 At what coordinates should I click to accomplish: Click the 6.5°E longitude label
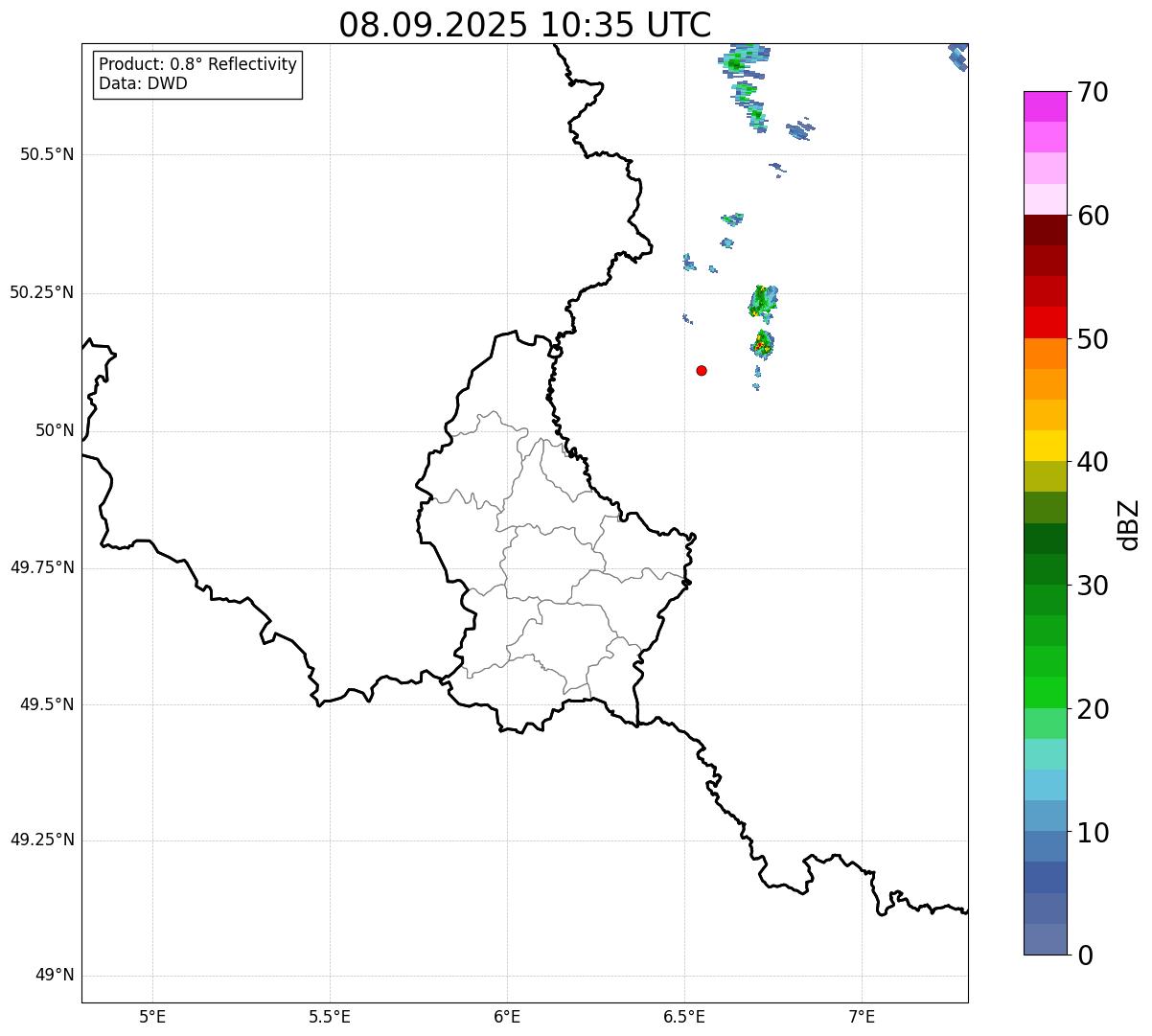click(x=684, y=1017)
